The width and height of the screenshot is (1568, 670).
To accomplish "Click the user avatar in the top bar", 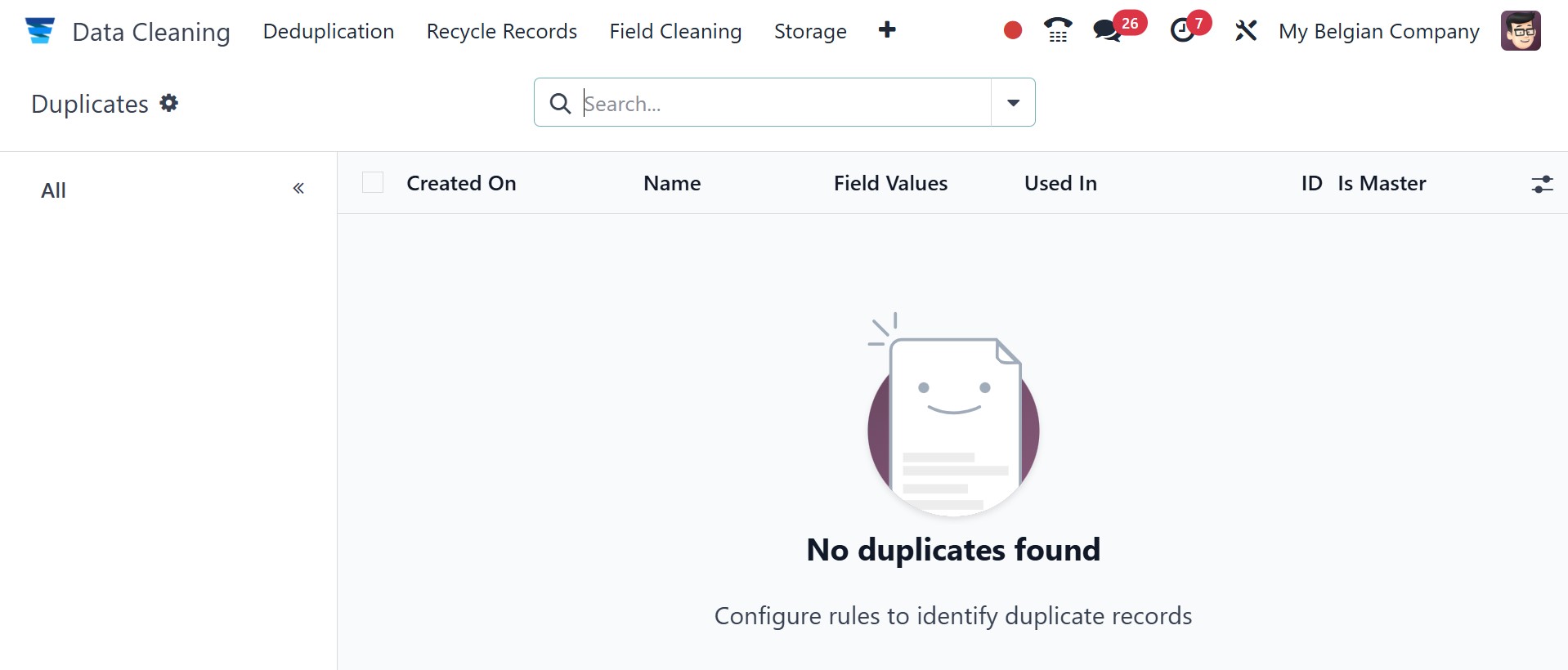I will click(x=1520, y=31).
